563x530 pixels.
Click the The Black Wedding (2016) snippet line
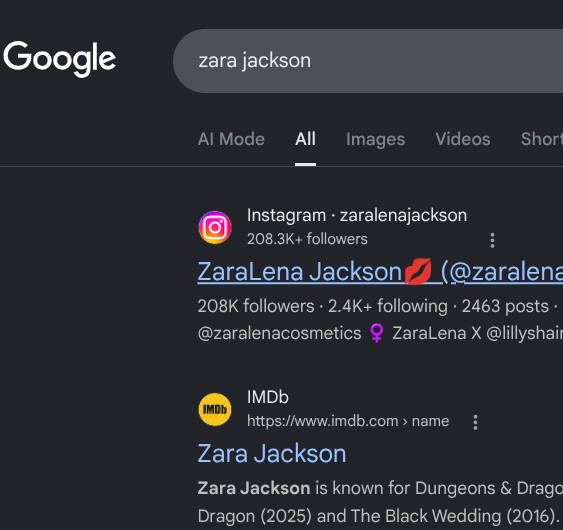point(378,516)
